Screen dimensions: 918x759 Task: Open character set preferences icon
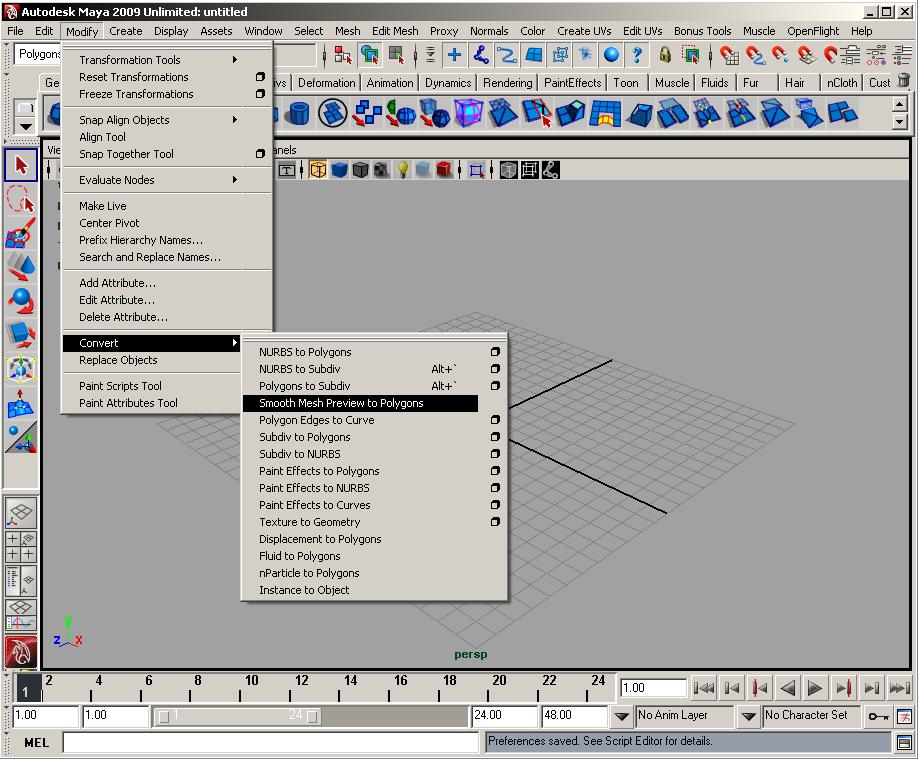(905, 716)
